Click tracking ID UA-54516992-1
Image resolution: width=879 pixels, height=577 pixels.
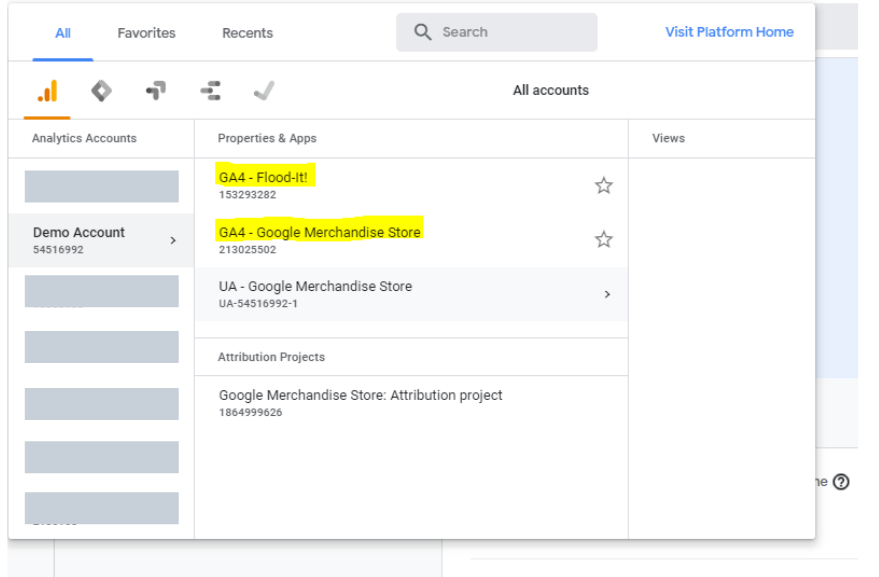coord(258,303)
